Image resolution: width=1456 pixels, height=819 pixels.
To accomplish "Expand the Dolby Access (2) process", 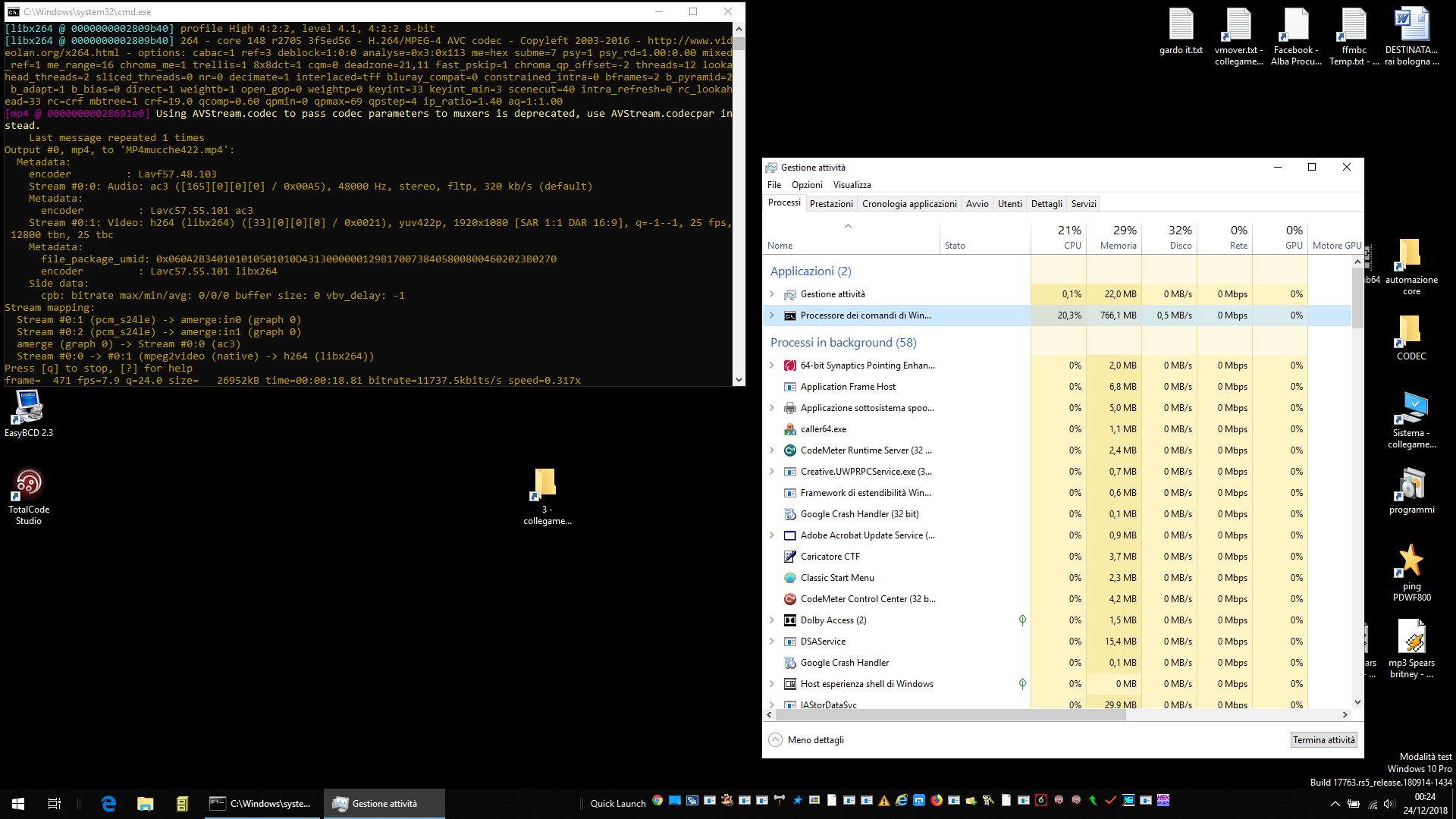I will pyautogui.click(x=772, y=620).
